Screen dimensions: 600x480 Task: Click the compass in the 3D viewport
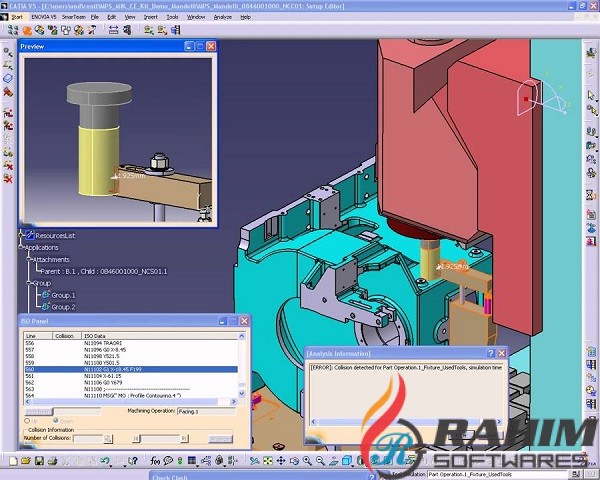click(543, 94)
